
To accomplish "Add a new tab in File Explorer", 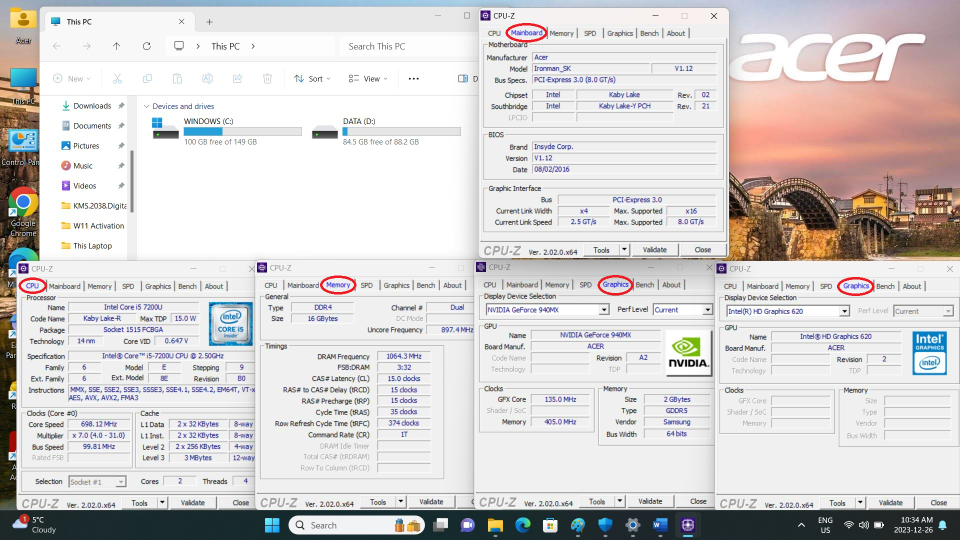I will tap(209, 22).
